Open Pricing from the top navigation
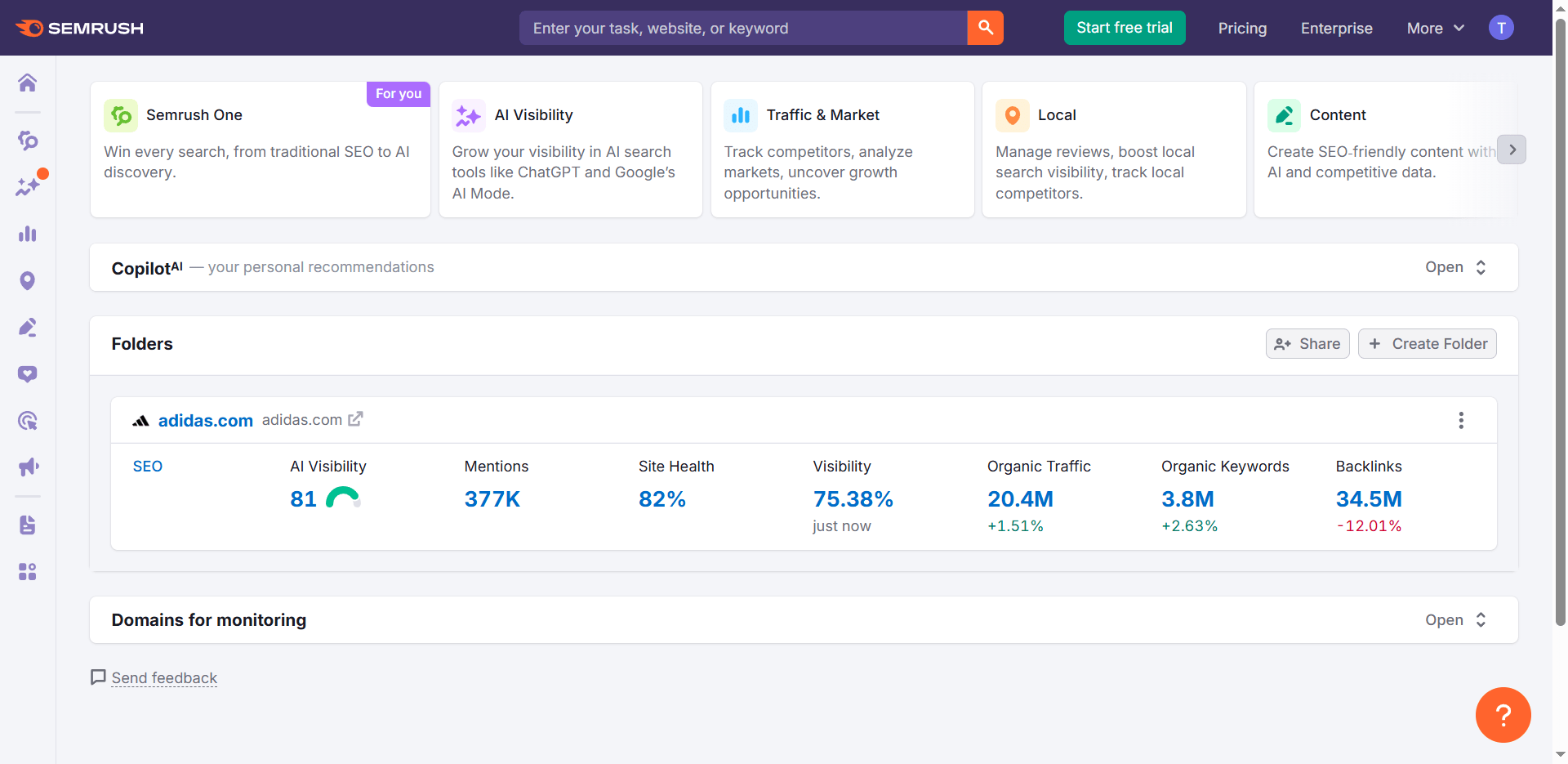The image size is (1568, 764). click(1242, 28)
